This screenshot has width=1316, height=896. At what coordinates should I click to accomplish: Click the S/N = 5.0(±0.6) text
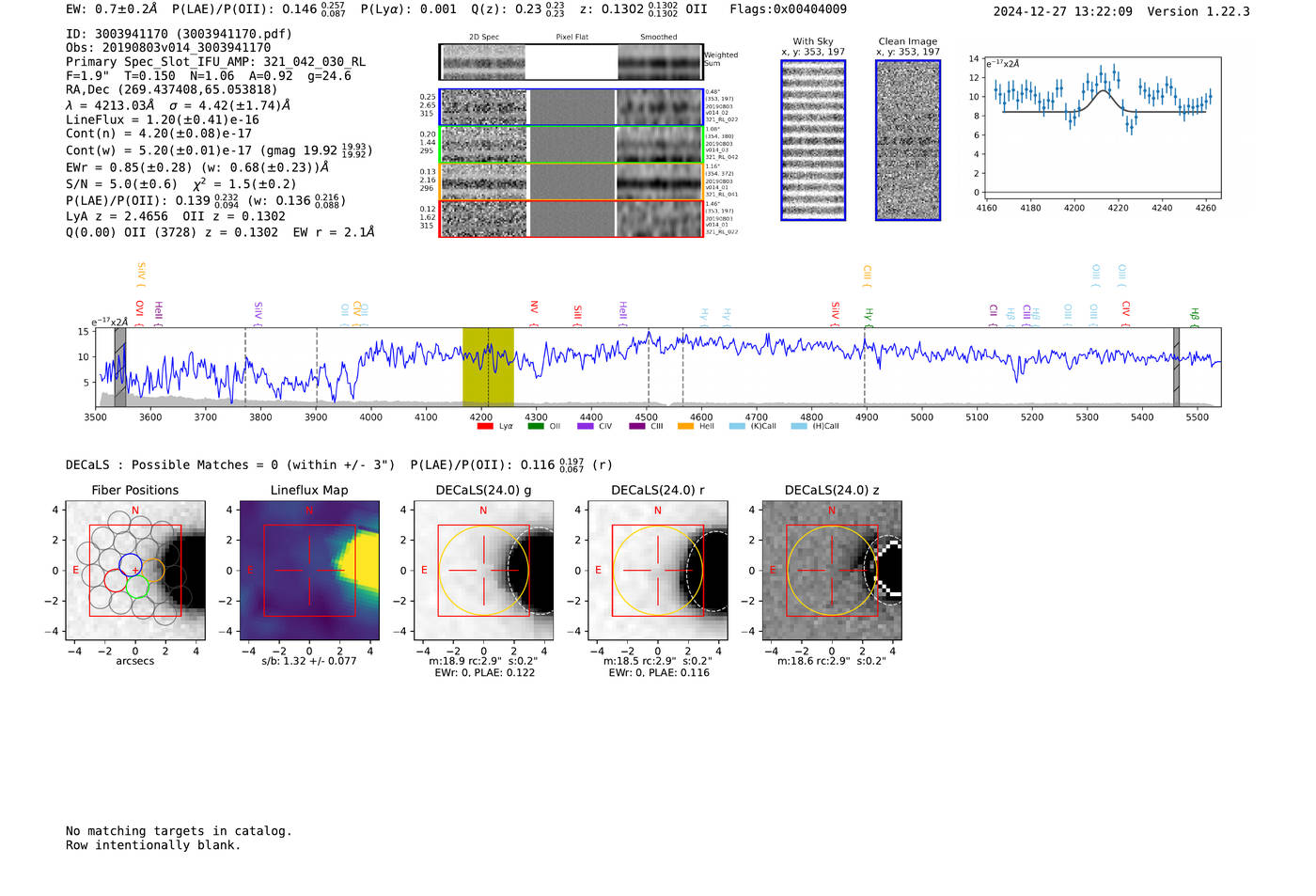(x=121, y=184)
